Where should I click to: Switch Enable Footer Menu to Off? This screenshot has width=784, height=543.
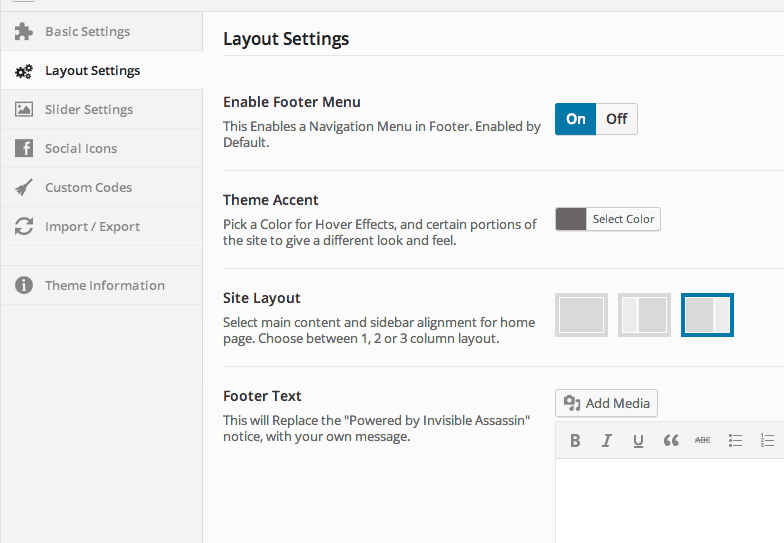pos(616,119)
